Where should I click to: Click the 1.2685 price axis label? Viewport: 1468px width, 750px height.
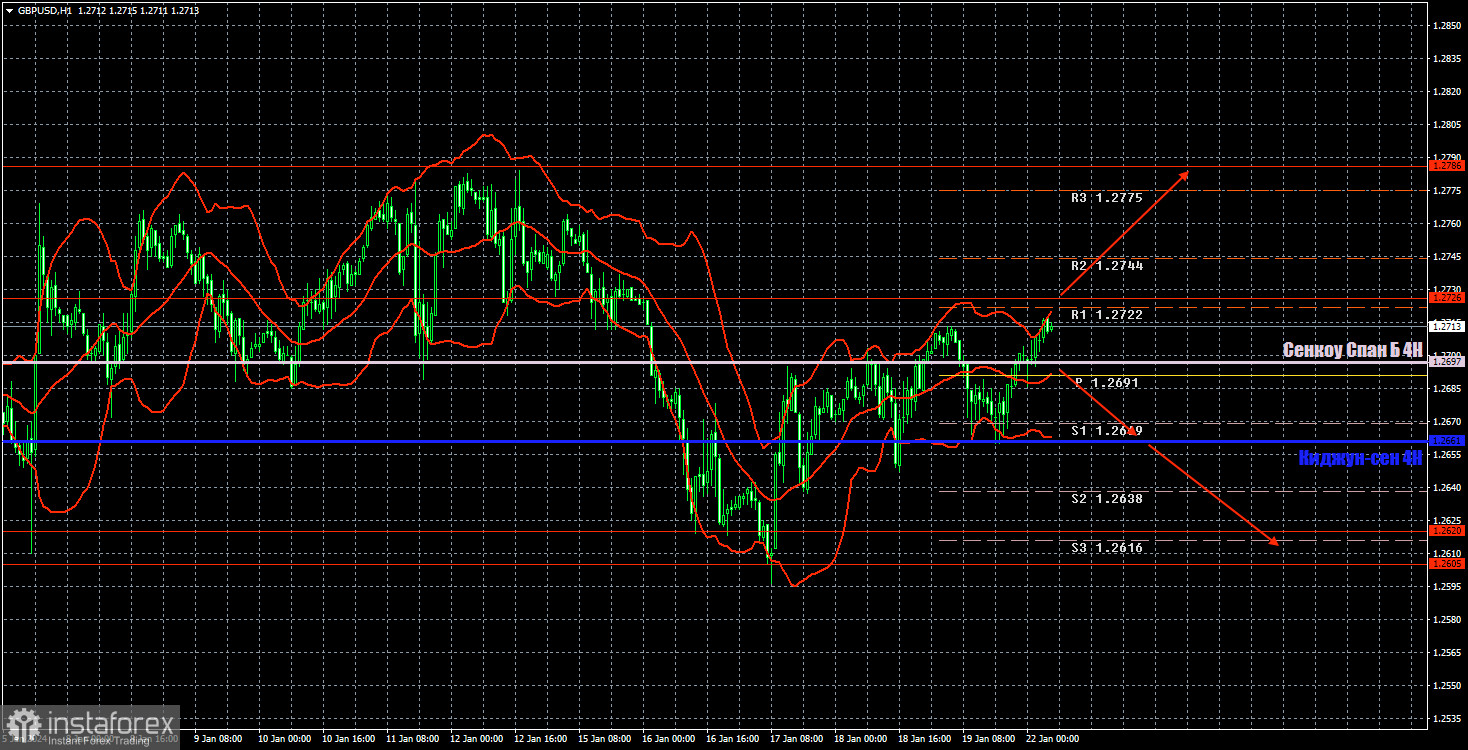coord(1447,388)
